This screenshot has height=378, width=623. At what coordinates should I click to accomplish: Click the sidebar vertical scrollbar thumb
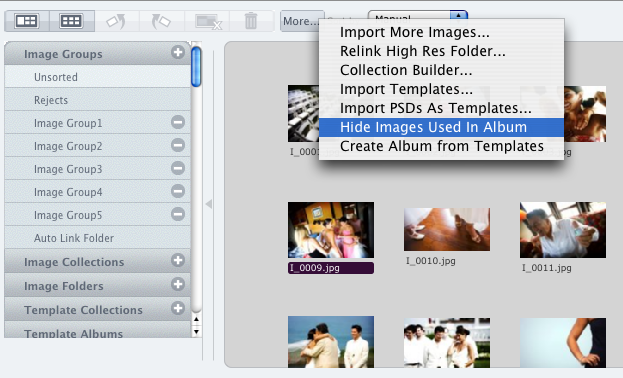pyautogui.click(x=196, y=66)
